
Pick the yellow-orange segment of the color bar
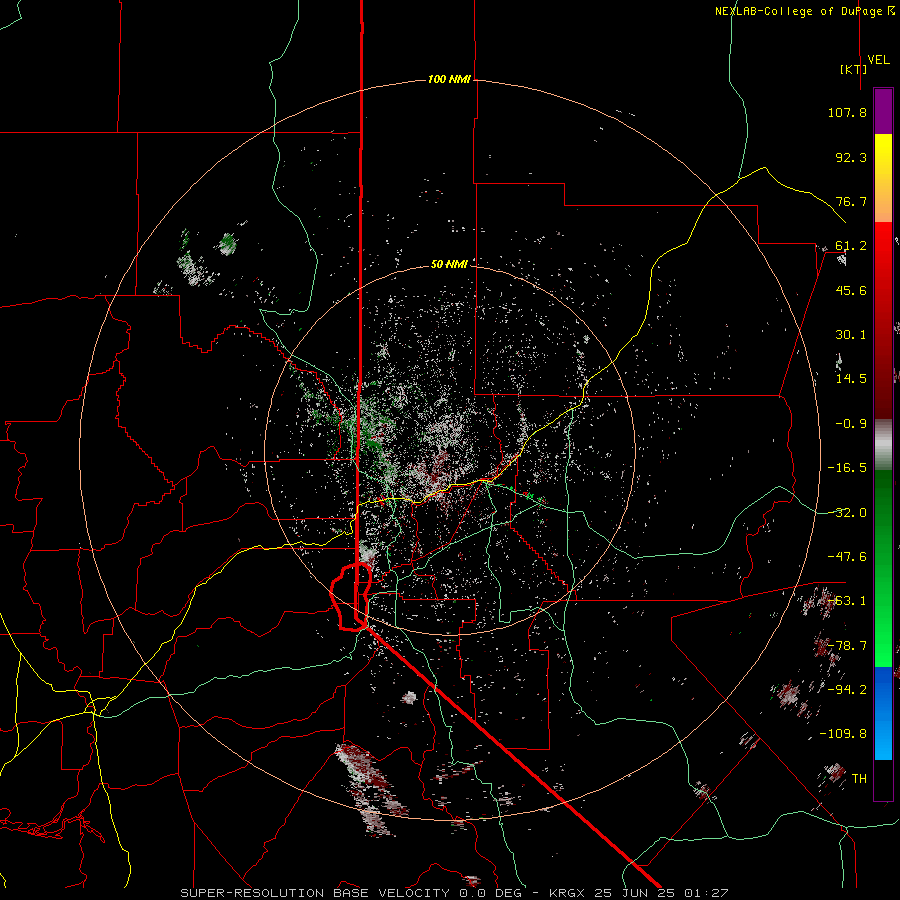click(883, 178)
